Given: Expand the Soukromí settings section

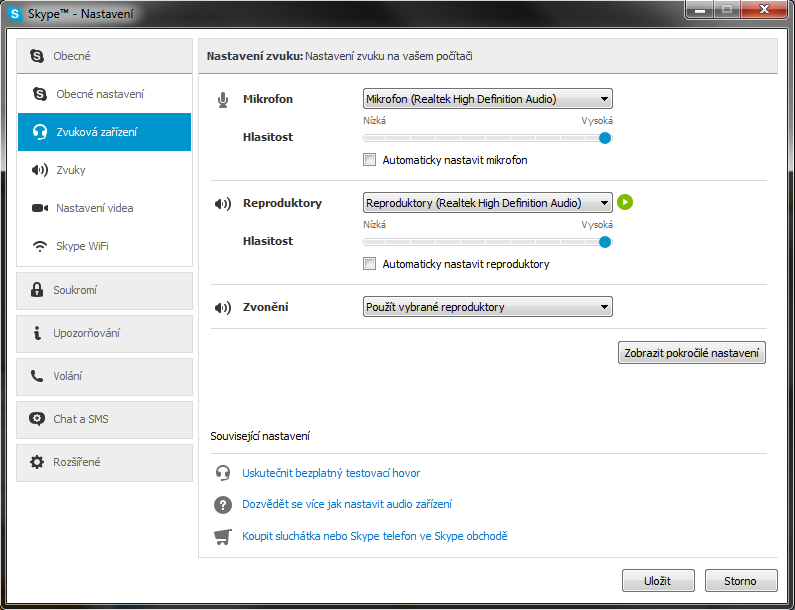Looking at the screenshot, I should tap(104, 291).
